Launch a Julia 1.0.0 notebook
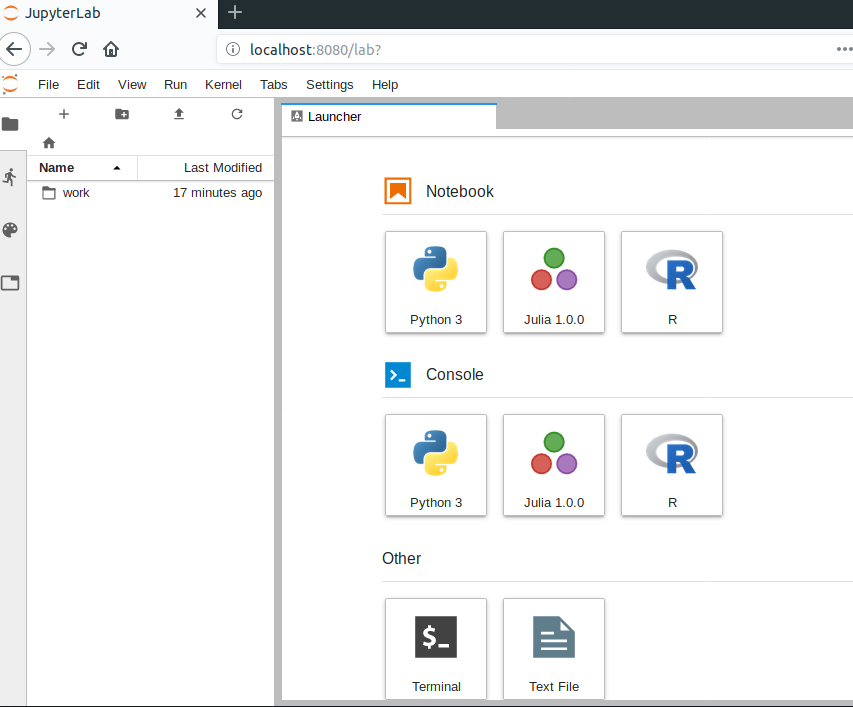The width and height of the screenshot is (853, 707). coord(554,282)
